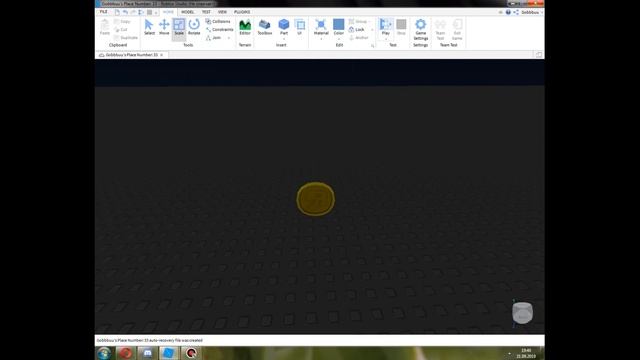Expand the quick access toolbar dropdown
This screenshot has width=640, height=360.
(x=156, y=12)
